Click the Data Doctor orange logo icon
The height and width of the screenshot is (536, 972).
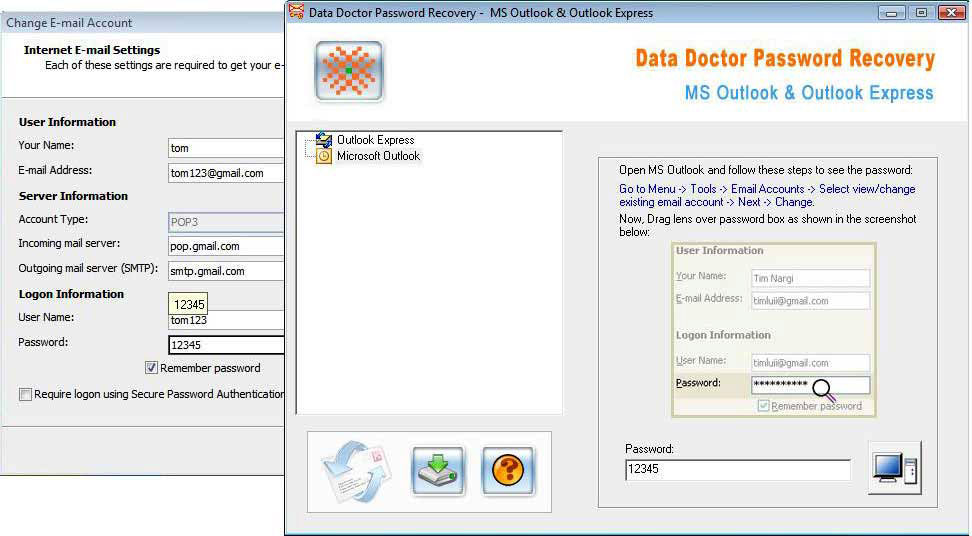(349, 71)
